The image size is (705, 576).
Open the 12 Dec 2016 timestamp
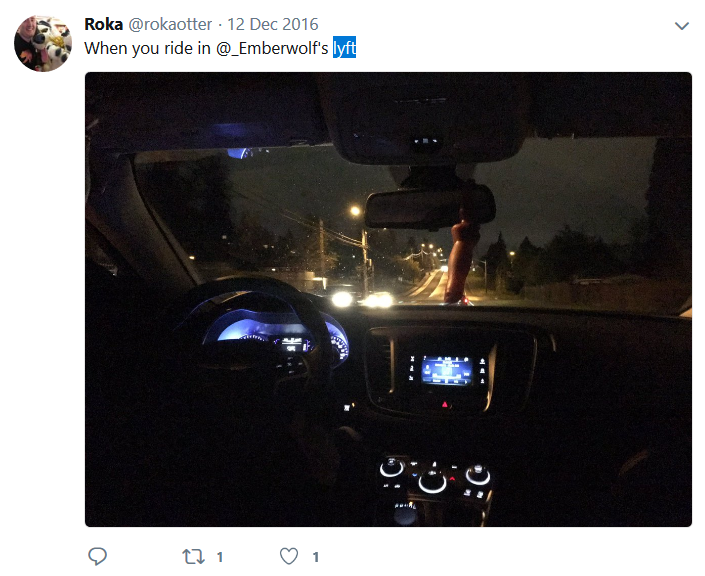pos(272,24)
